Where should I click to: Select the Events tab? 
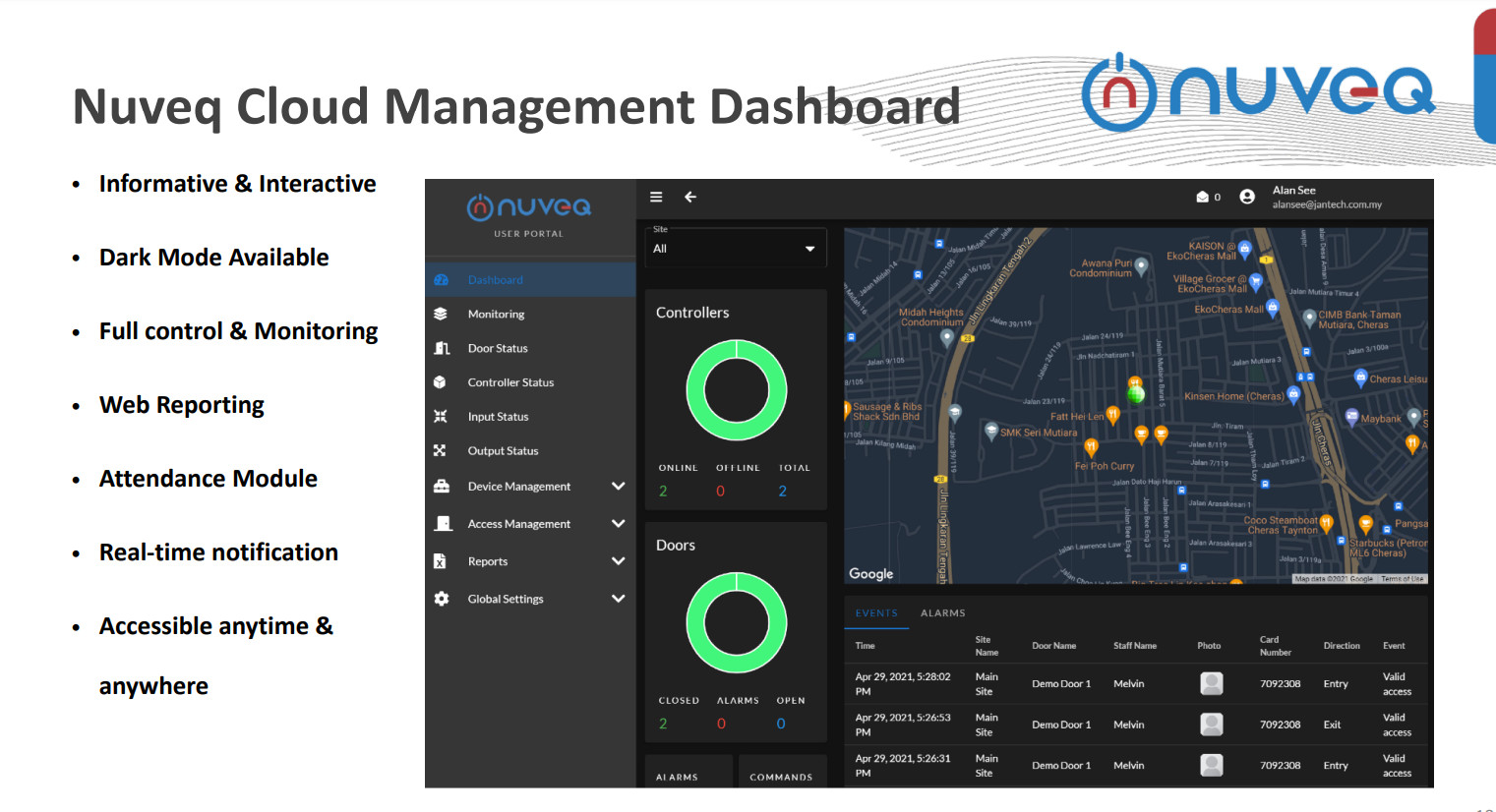[x=875, y=613]
